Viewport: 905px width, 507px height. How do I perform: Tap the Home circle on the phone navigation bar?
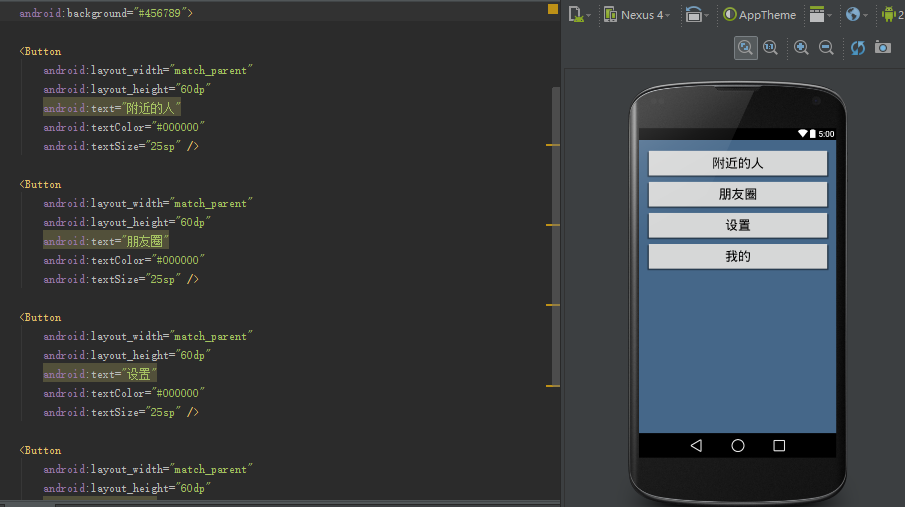click(738, 445)
